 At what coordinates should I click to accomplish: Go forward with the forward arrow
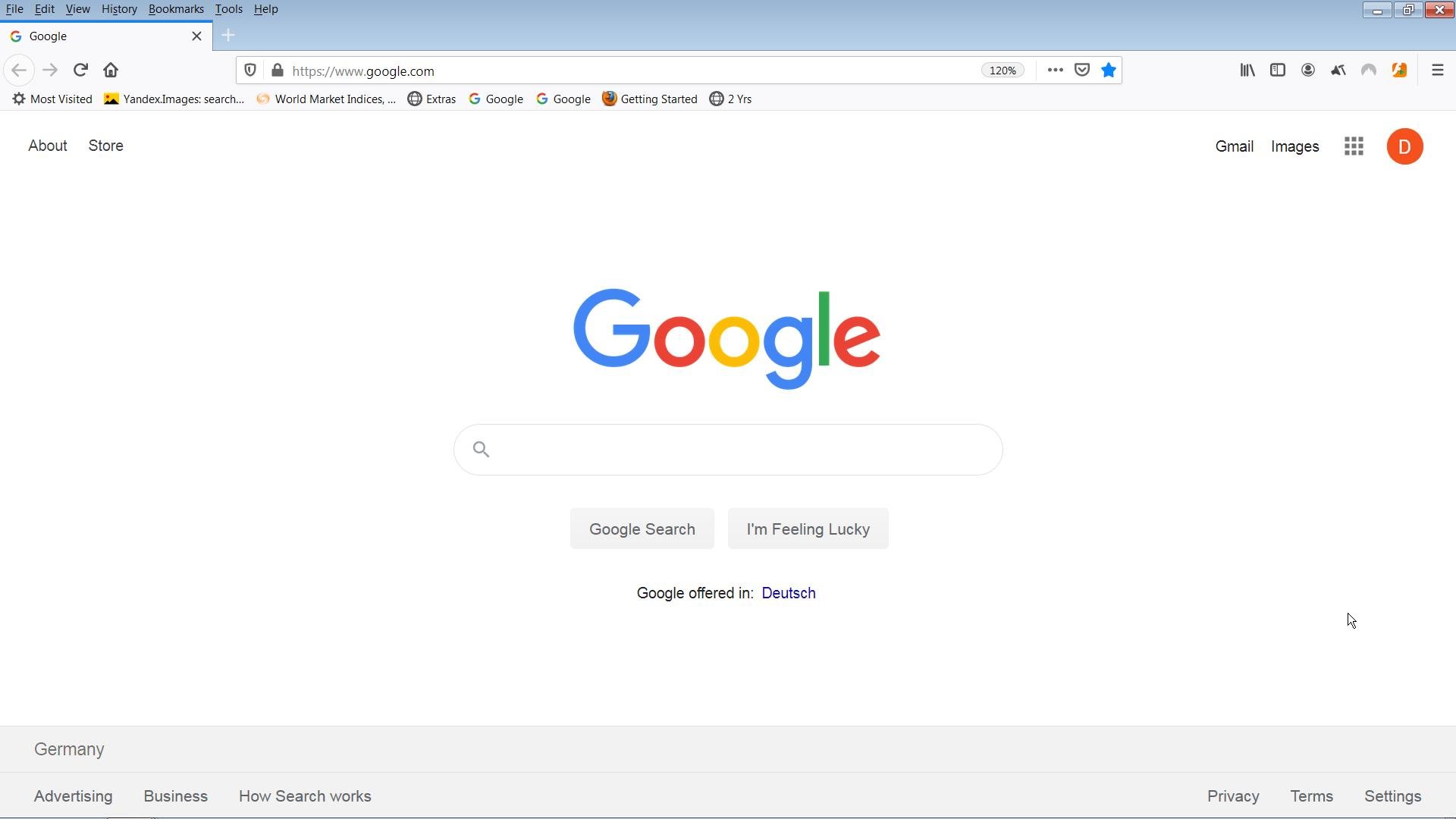(50, 71)
